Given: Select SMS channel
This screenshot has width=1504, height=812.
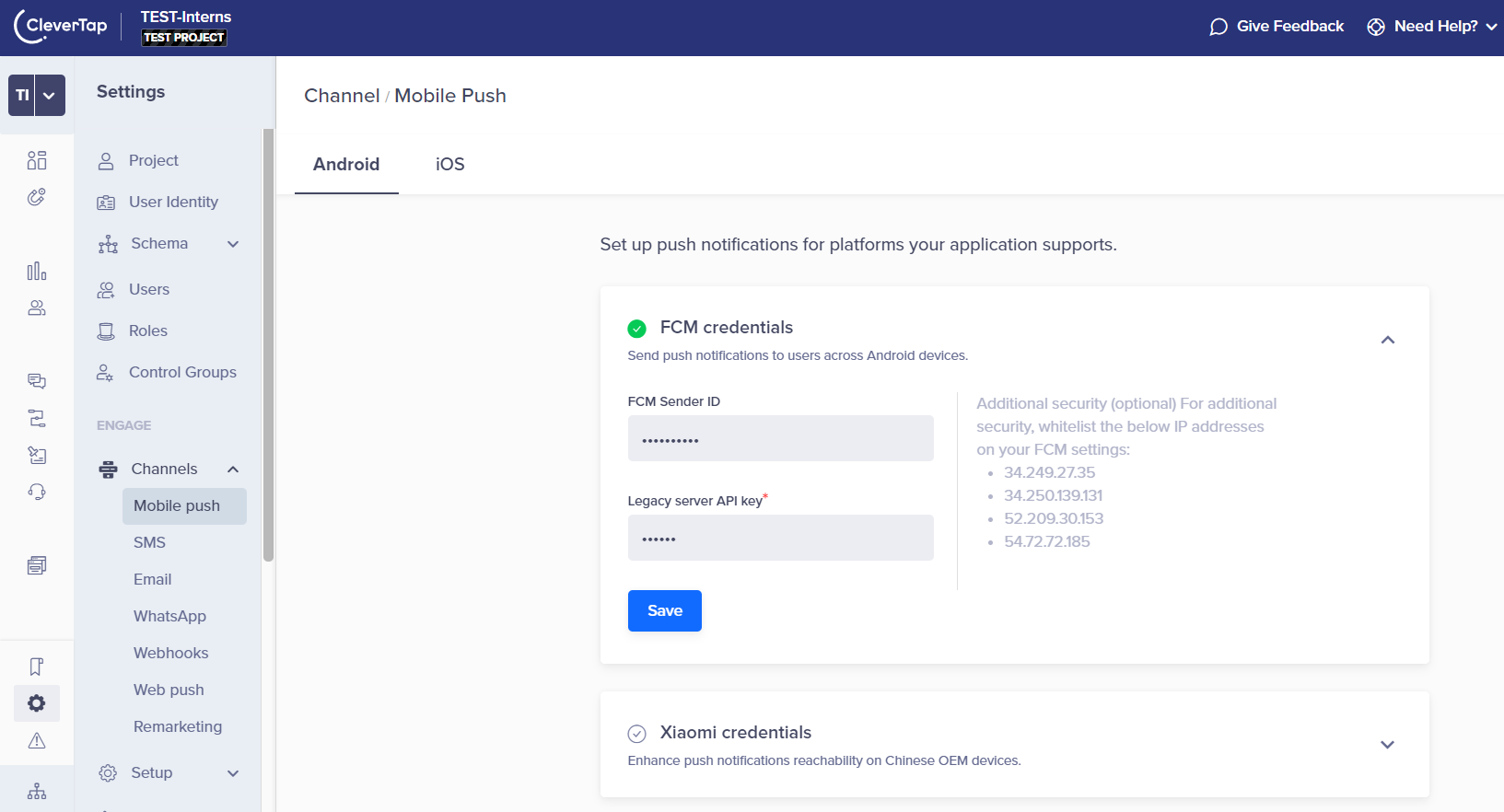Looking at the screenshot, I should [149, 542].
